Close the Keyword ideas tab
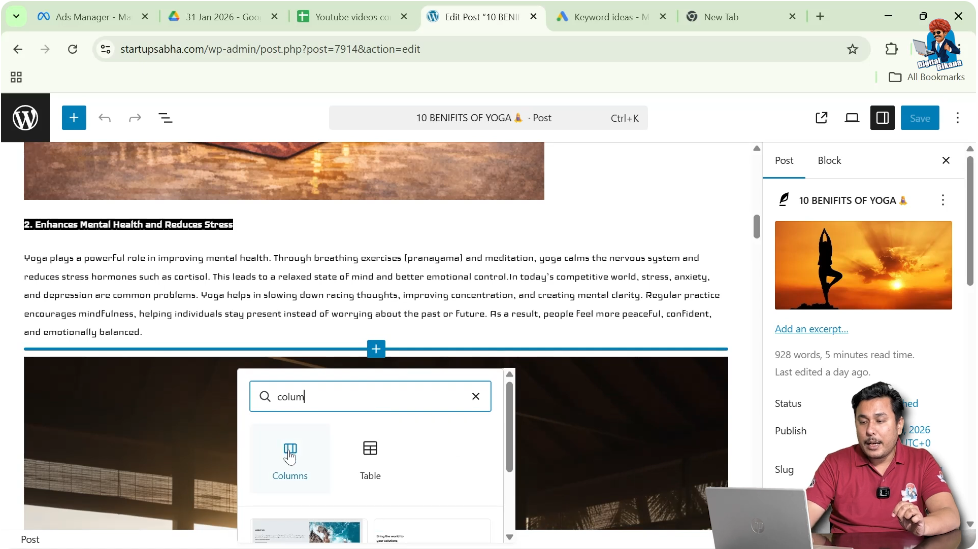The image size is (978, 549). point(662,17)
